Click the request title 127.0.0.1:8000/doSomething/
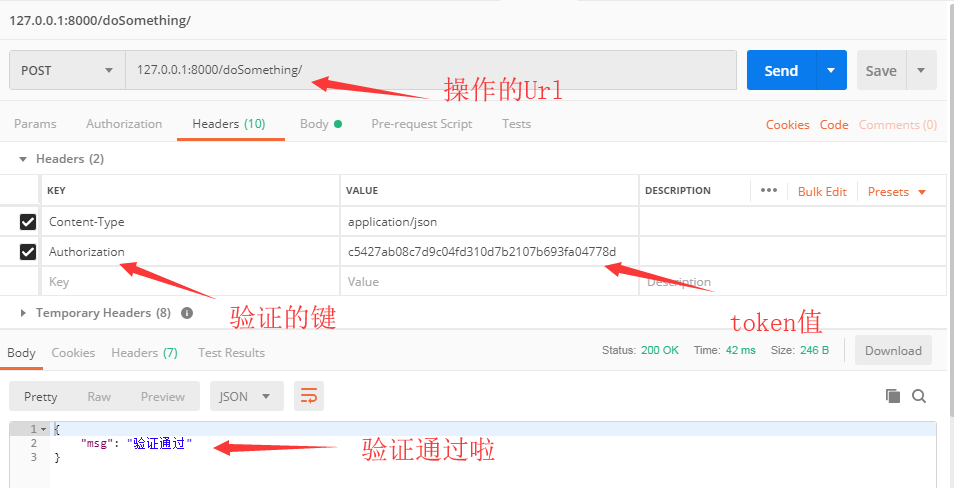 coord(100,20)
